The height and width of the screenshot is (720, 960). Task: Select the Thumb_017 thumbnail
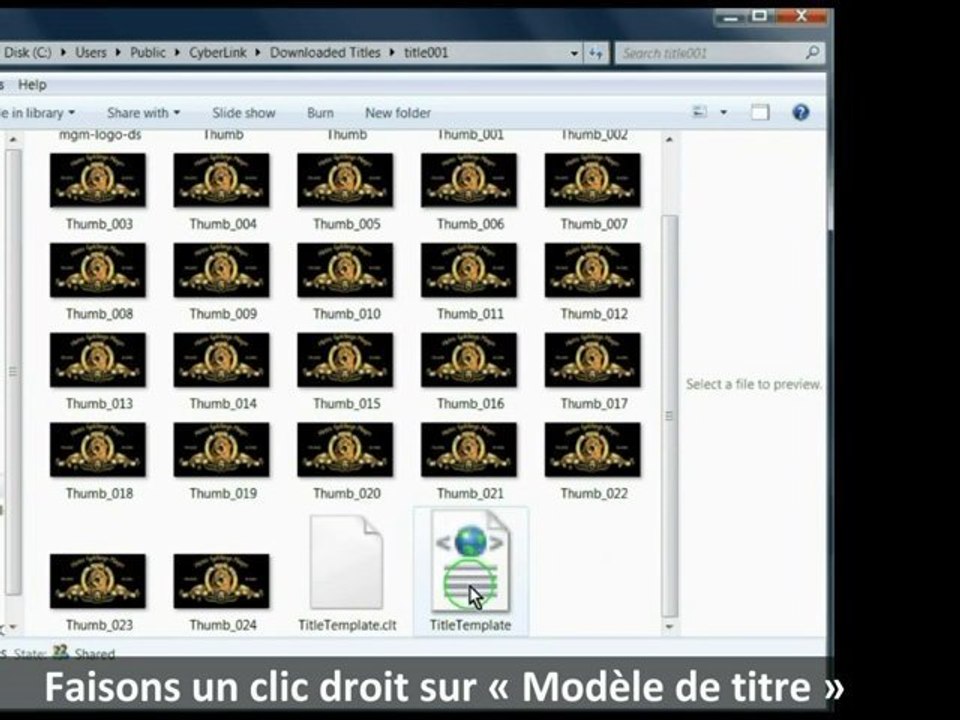click(x=593, y=360)
